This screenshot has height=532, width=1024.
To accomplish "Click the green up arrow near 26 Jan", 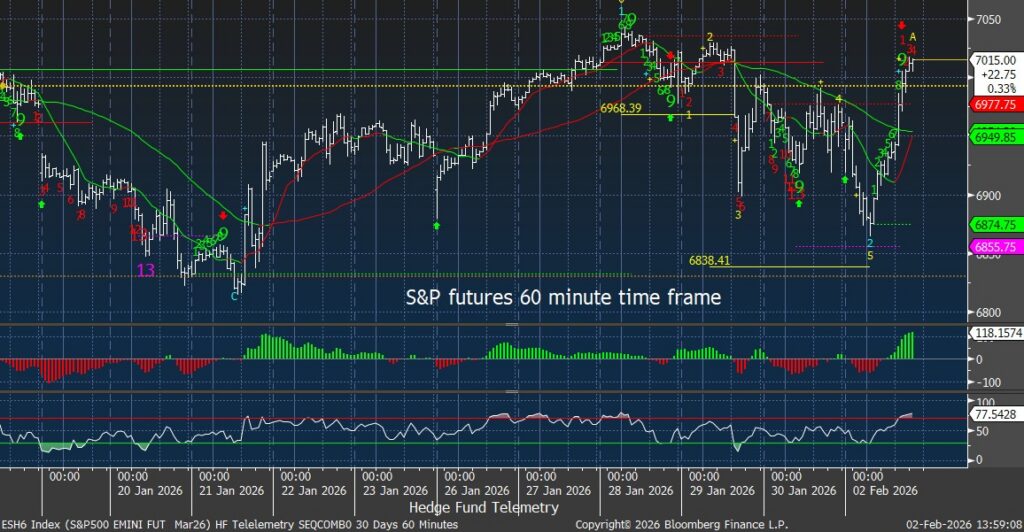I will point(437,227).
